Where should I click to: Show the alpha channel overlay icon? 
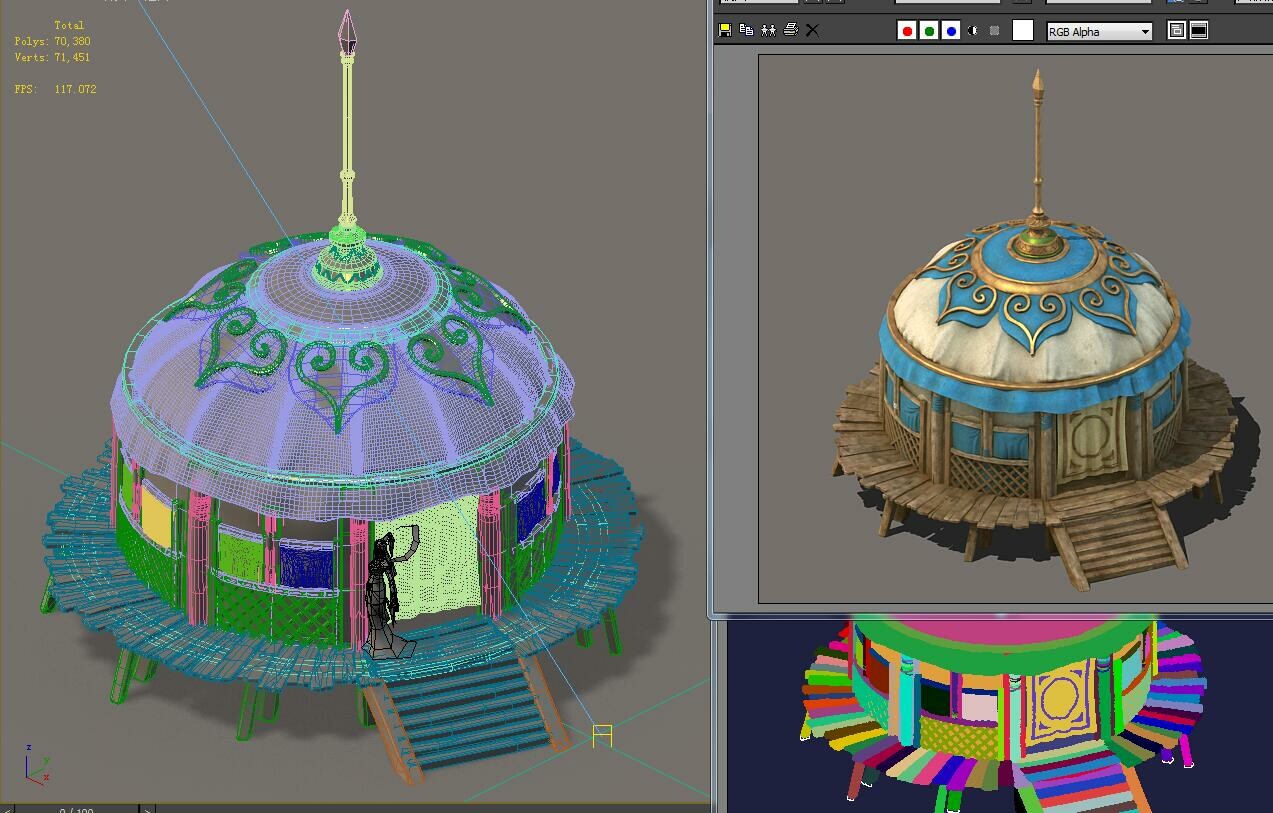(x=993, y=30)
